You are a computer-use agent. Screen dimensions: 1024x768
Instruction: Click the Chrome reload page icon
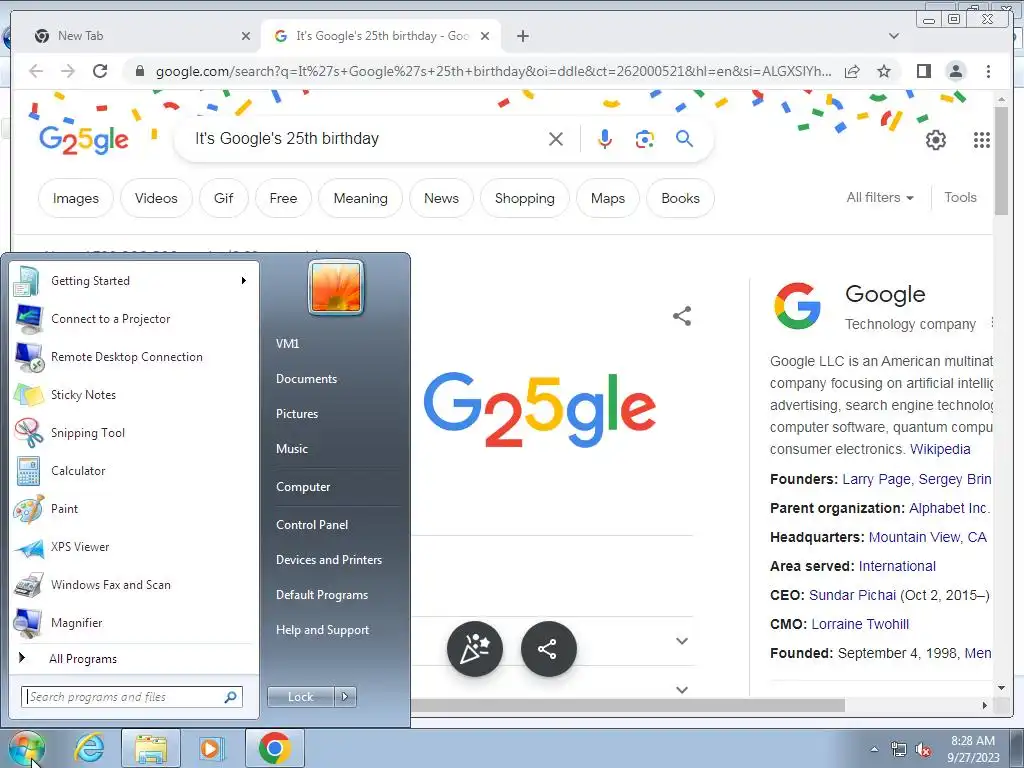(x=100, y=71)
